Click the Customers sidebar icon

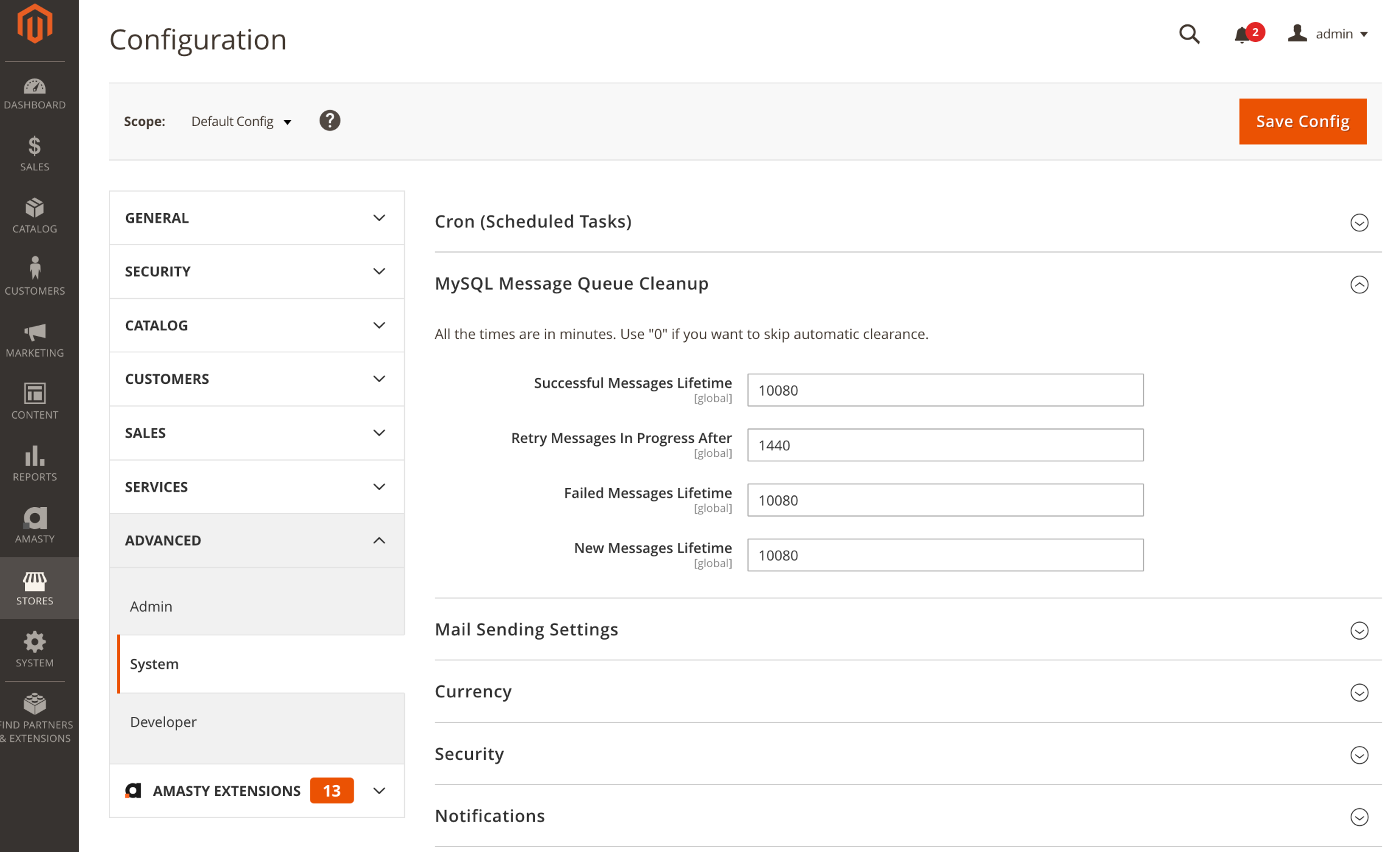point(35,275)
